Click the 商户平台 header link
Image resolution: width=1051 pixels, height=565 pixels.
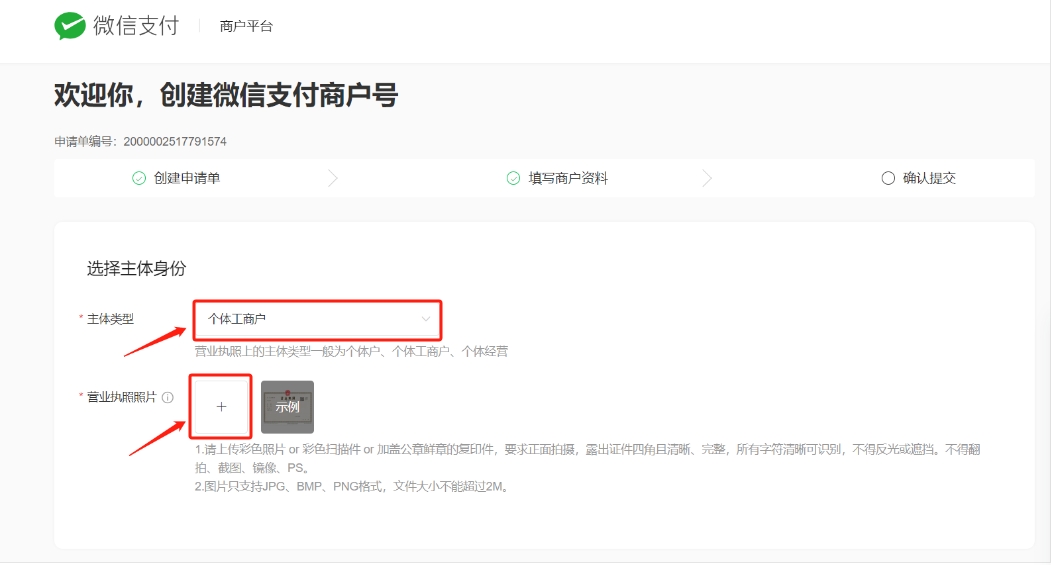coord(246,26)
